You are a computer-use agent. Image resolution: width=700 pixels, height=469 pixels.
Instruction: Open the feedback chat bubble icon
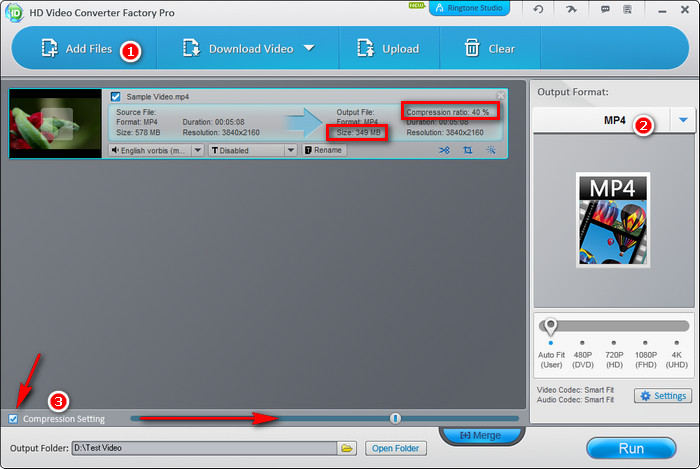tap(605, 9)
